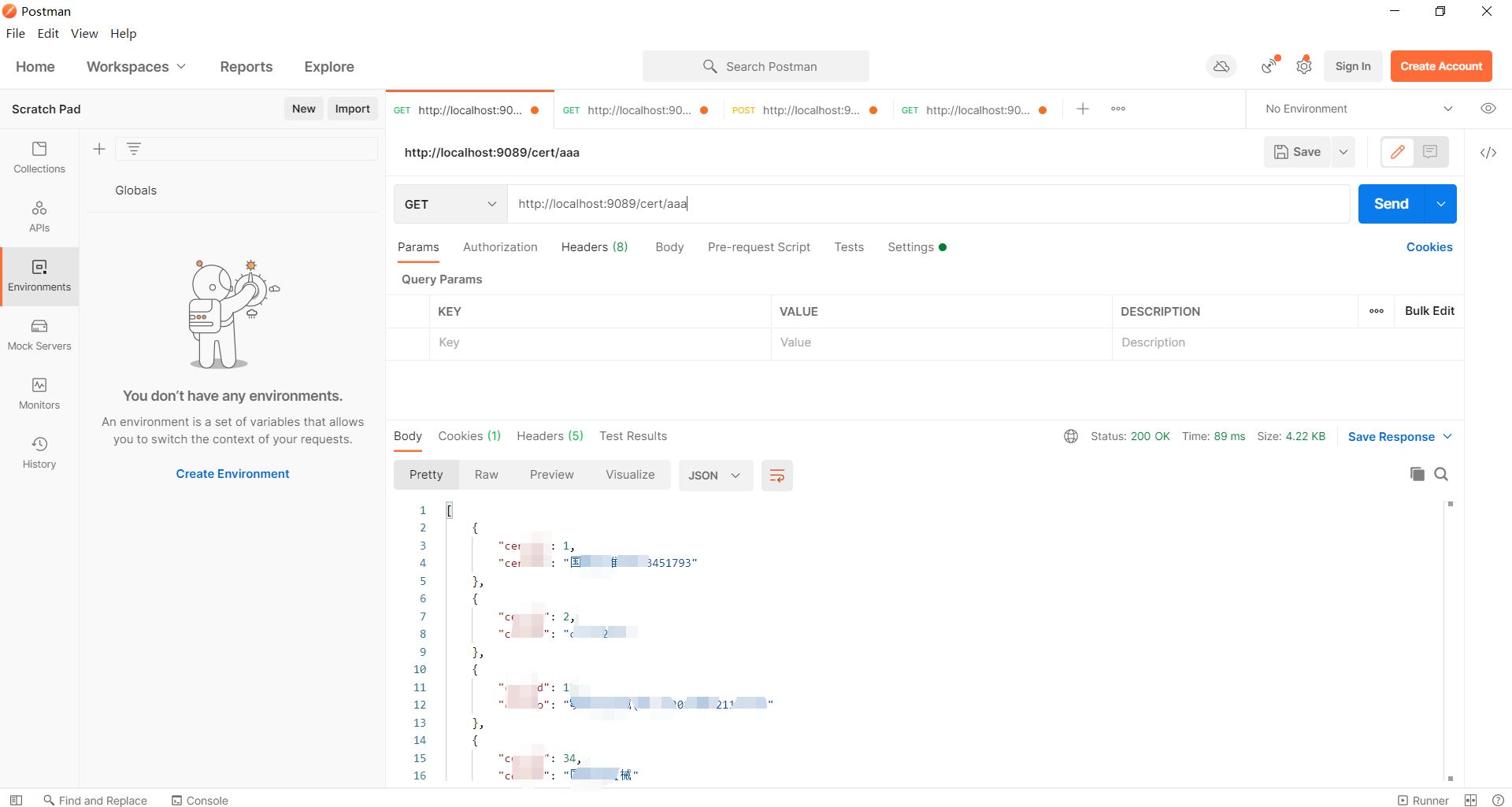Open Cookies link near Send
The width and height of the screenshot is (1512, 807).
point(1429,247)
